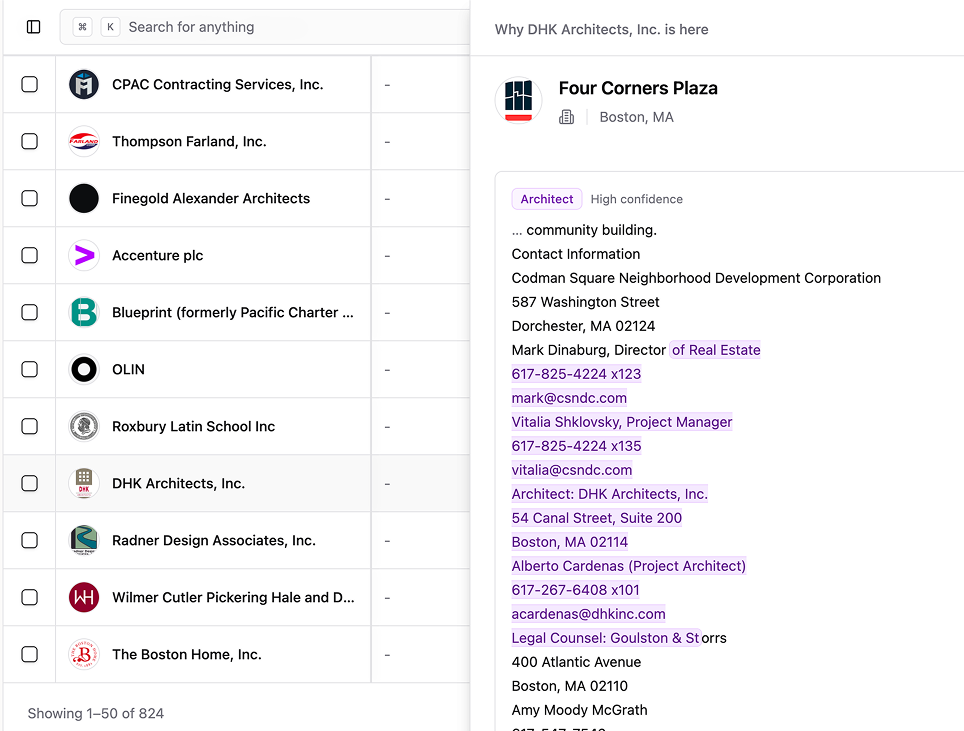Open Thompson Farland, Inc. company
This screenshot has width=964, height=731.
(x=189, y=141)
